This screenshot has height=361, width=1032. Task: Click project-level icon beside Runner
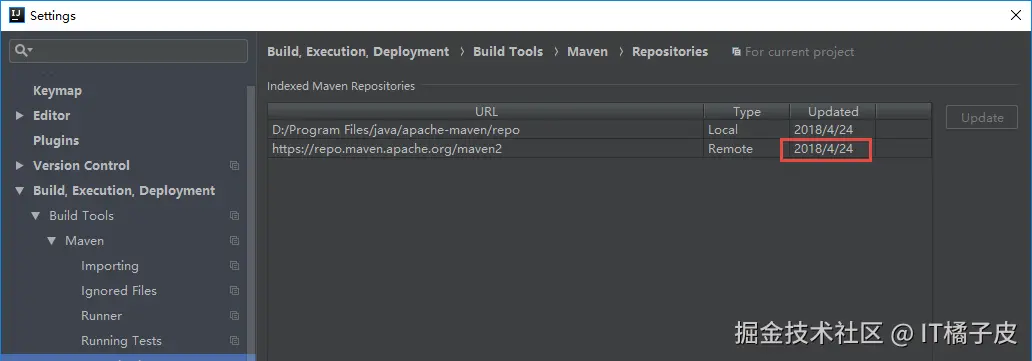pos(234,316)
